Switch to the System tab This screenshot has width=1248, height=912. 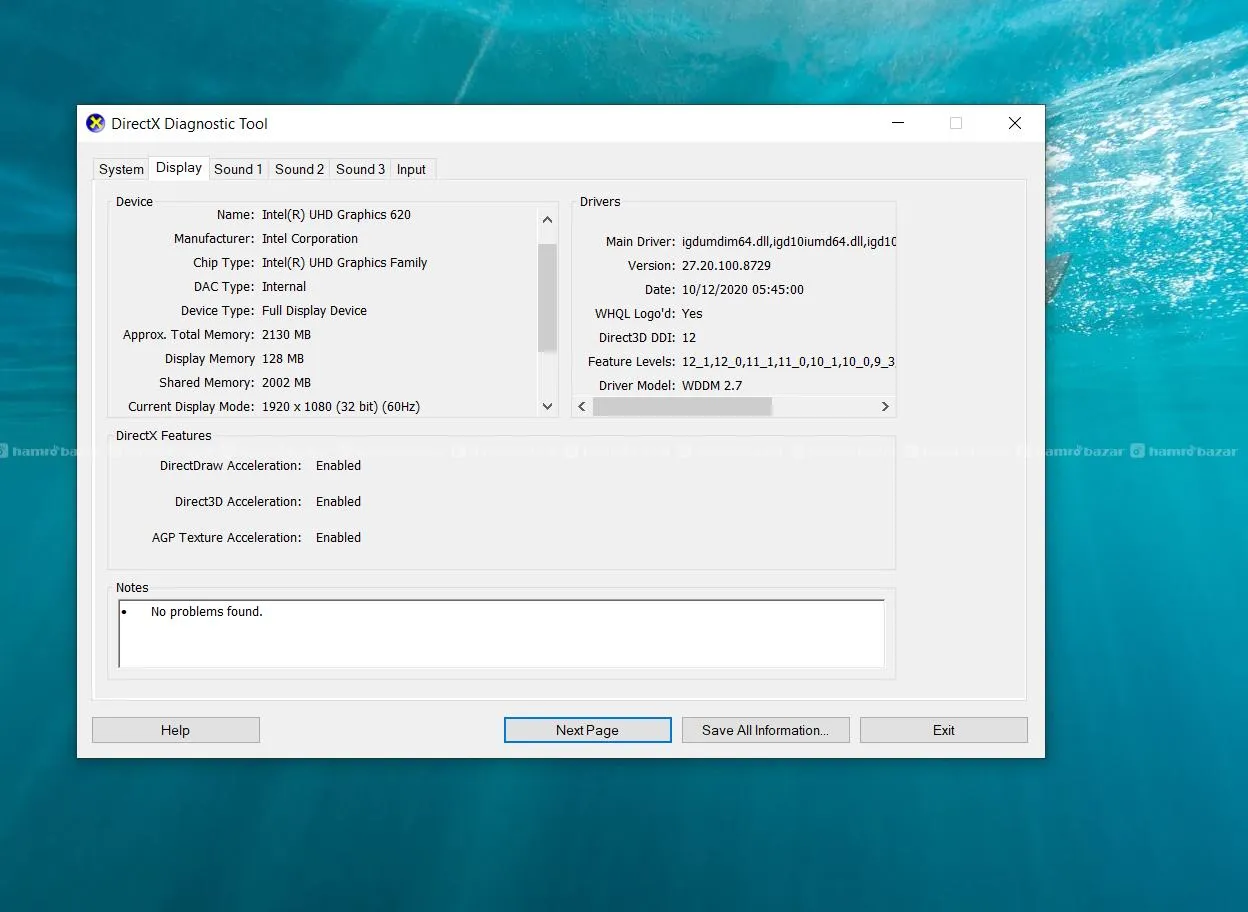pyautogui.click(x=121, y=169)
